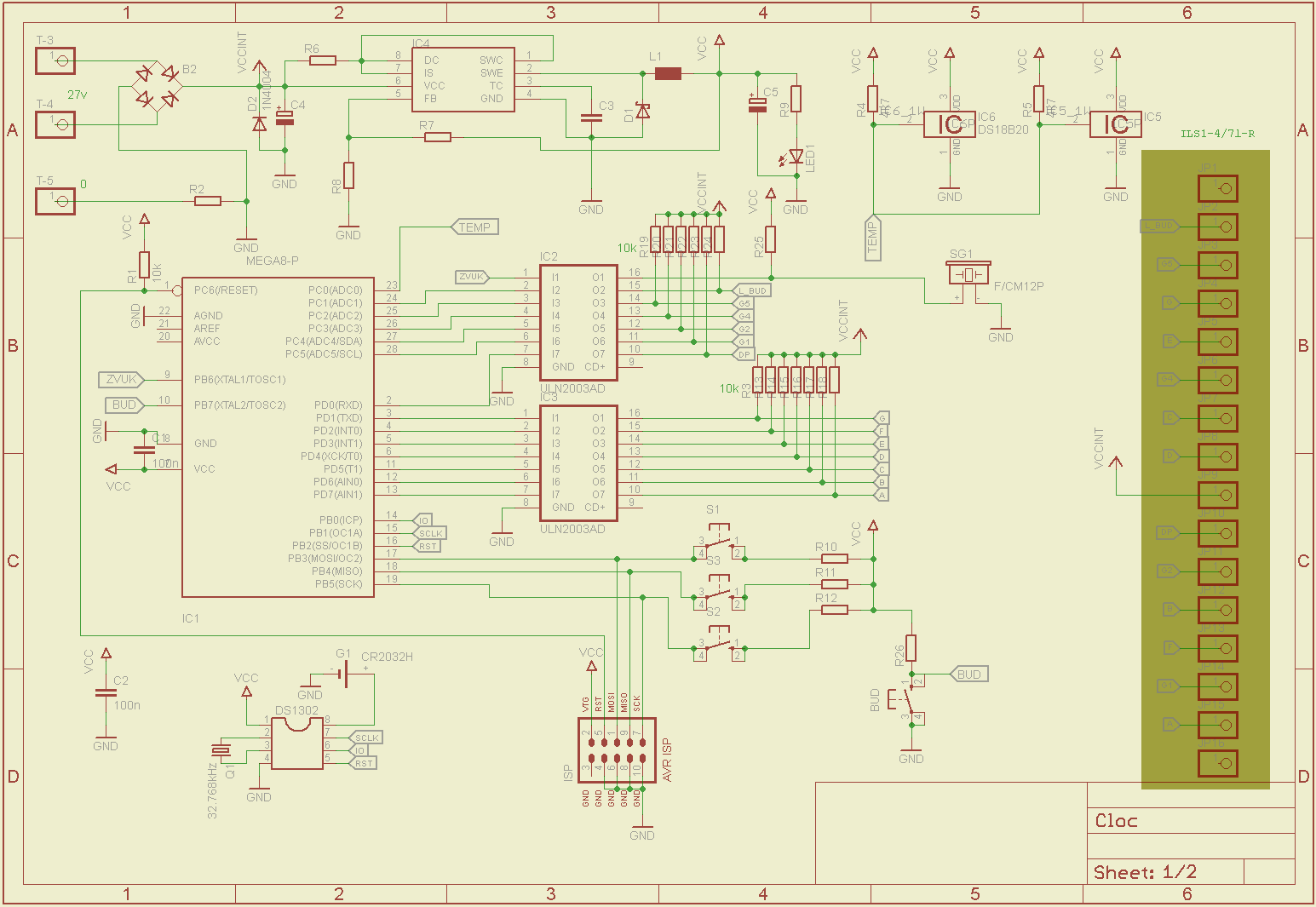
Task: Select the ZVUK net label at PB6
Action: [x=122, y=380]
